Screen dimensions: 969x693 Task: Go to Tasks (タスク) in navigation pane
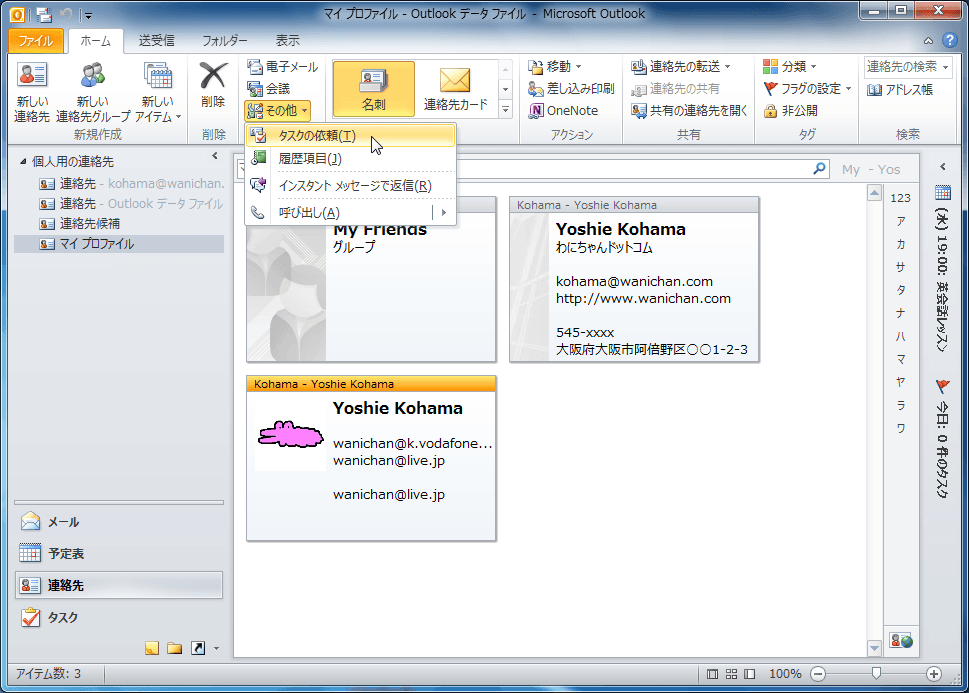[x=119, y=617]
